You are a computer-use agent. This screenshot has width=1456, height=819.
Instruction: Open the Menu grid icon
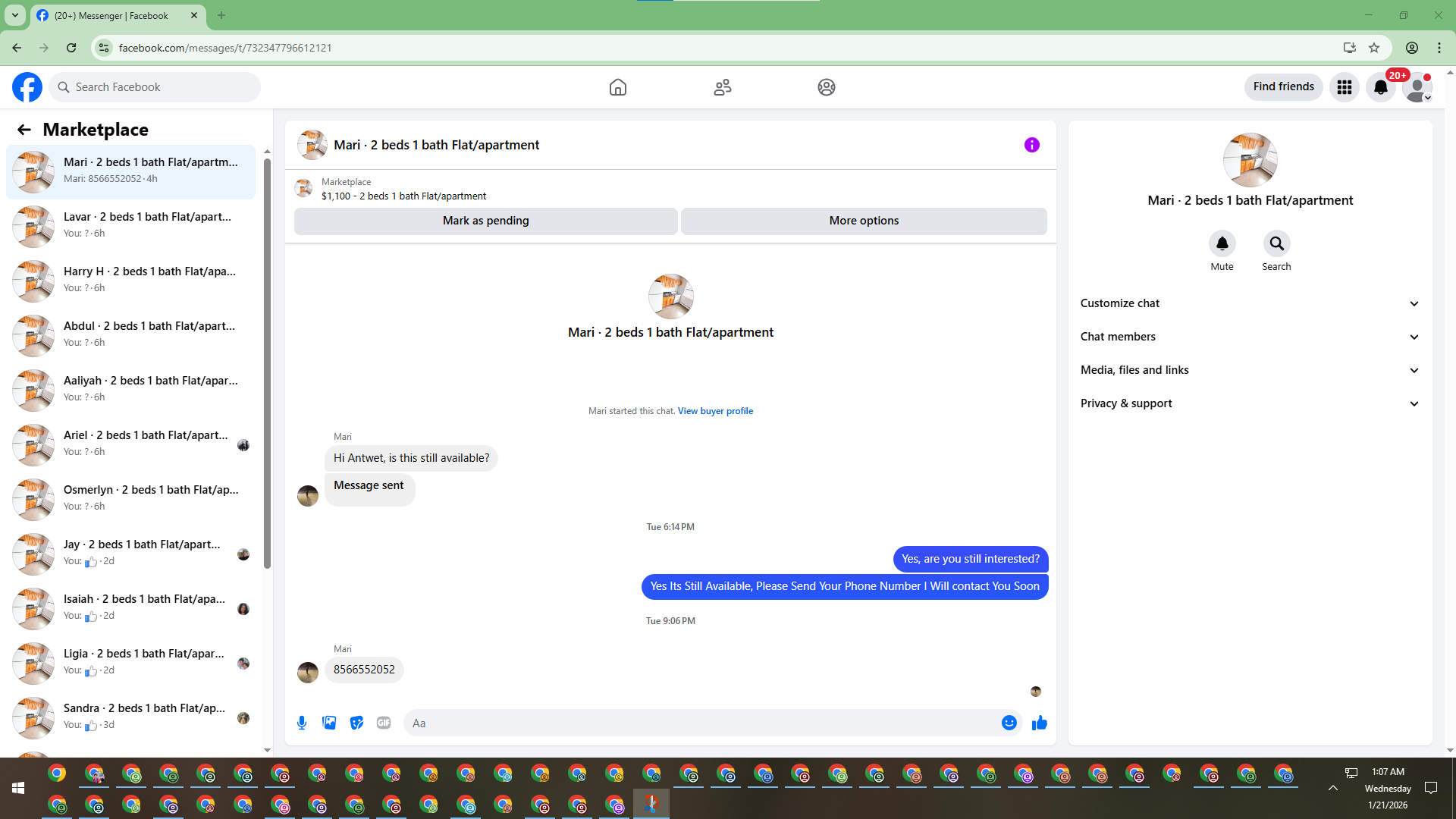pos(1345,87)
